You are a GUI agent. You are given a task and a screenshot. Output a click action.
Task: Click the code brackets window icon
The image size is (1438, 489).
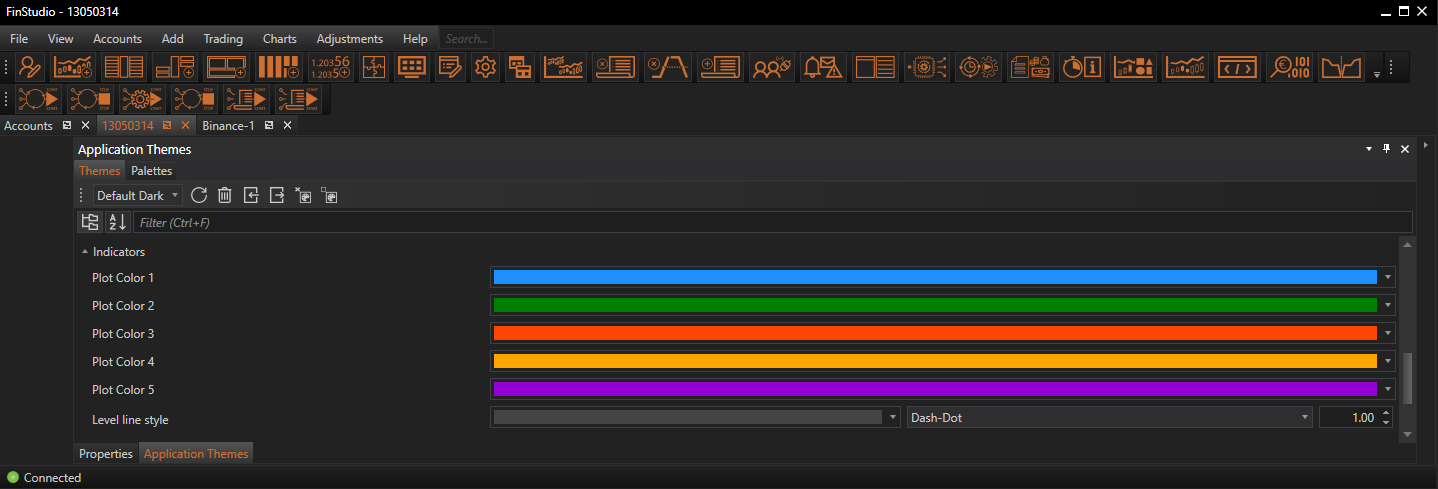point(1239,67)
